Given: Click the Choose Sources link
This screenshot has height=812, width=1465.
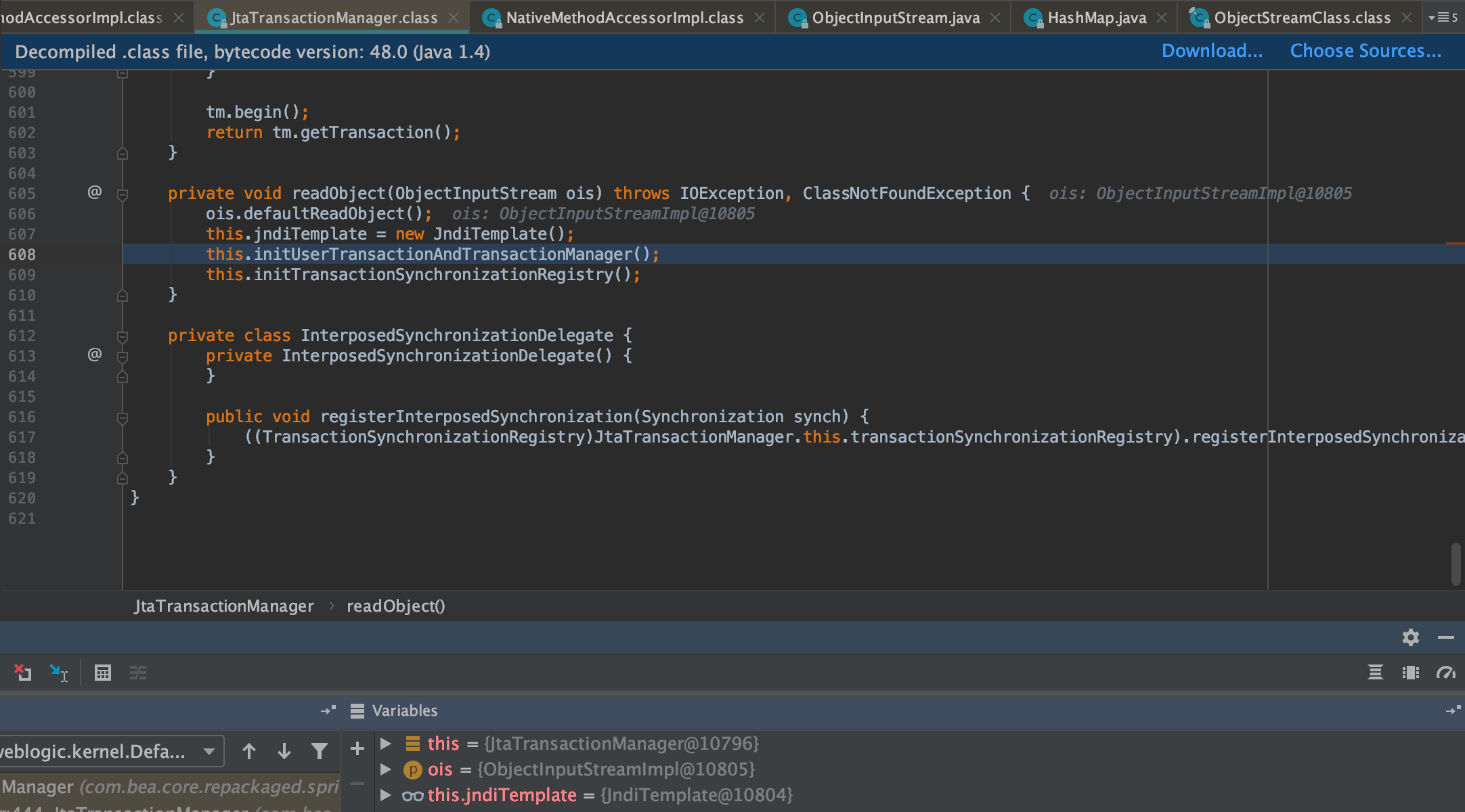Looking at the screenshot, I should point(1365,50).
